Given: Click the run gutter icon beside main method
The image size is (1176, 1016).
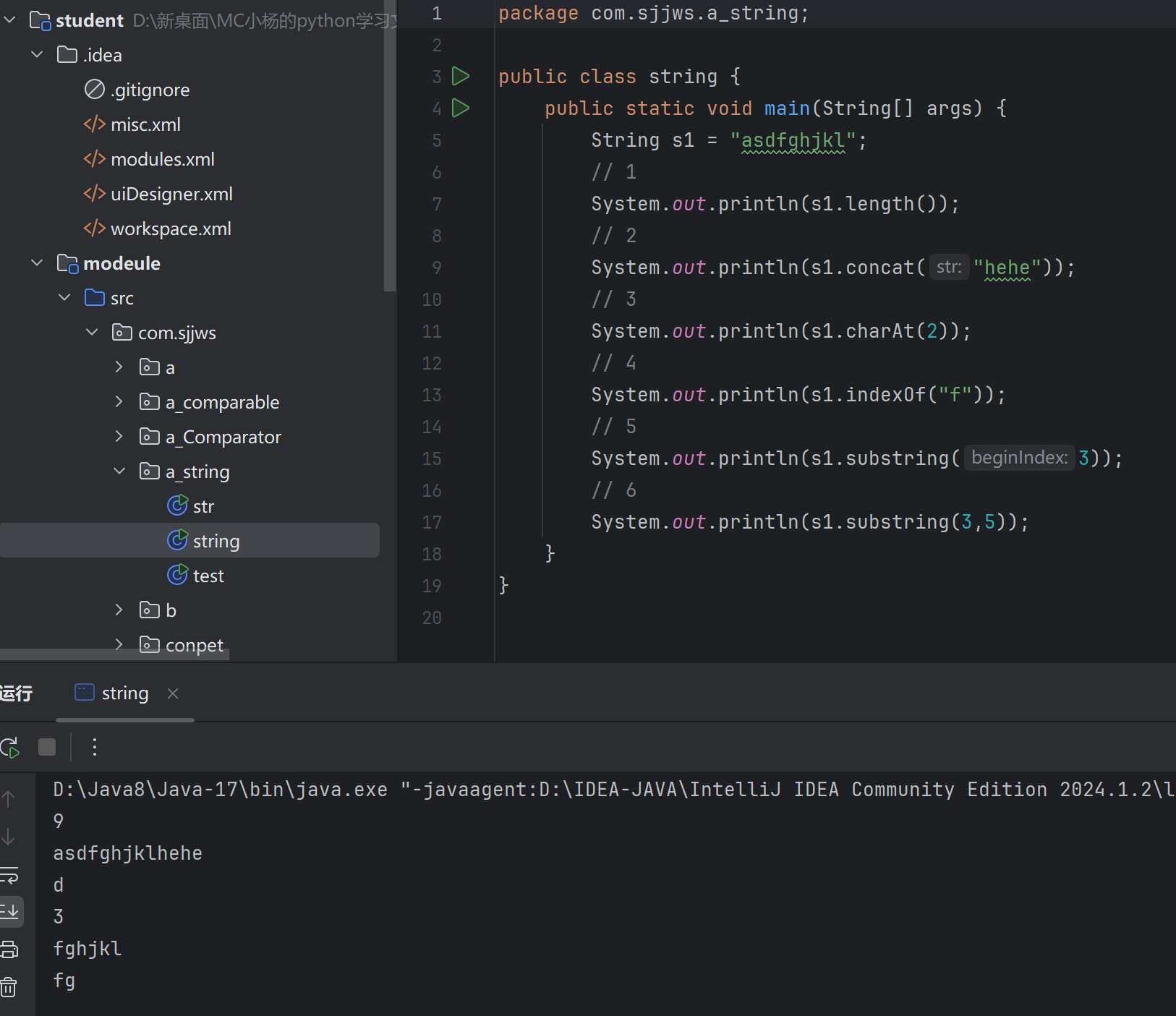Looking at the screenshot, I should click(461, 108).
